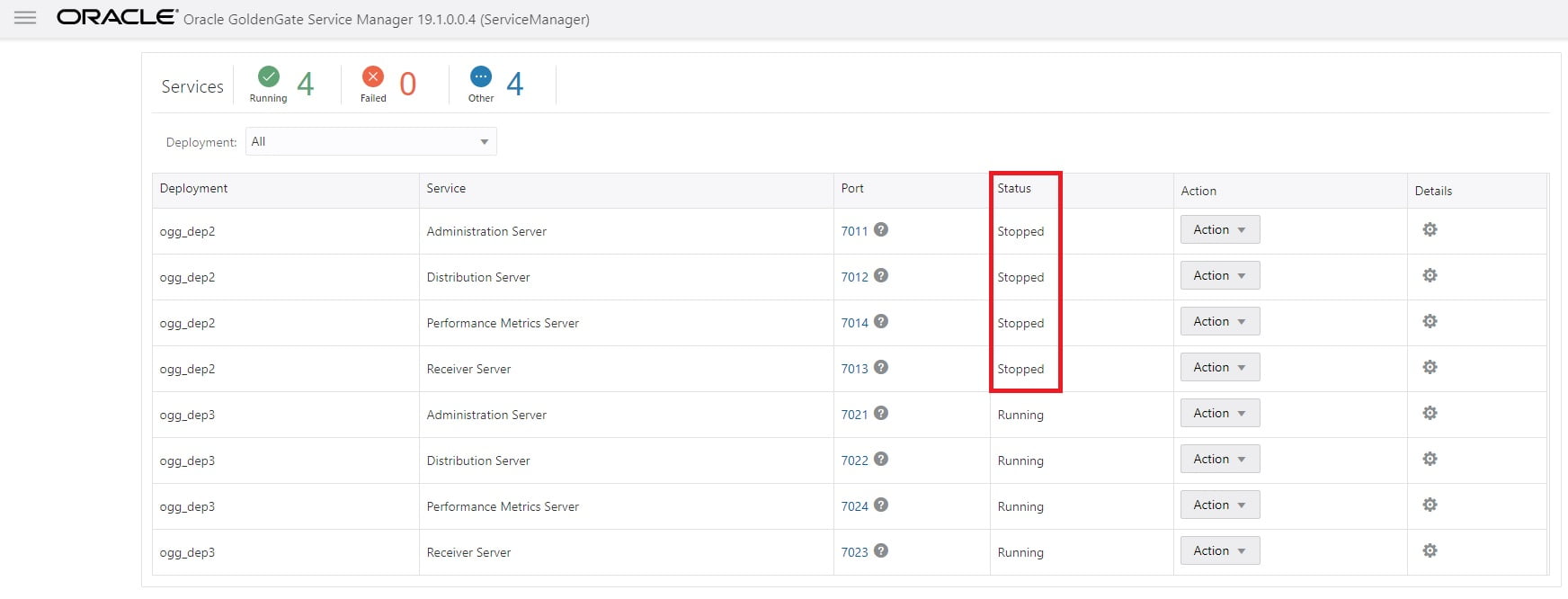Open details gear for ogg_dep2 Administration Server
The height and width of the screenshot is (599, 1568).
point(1430,229)
